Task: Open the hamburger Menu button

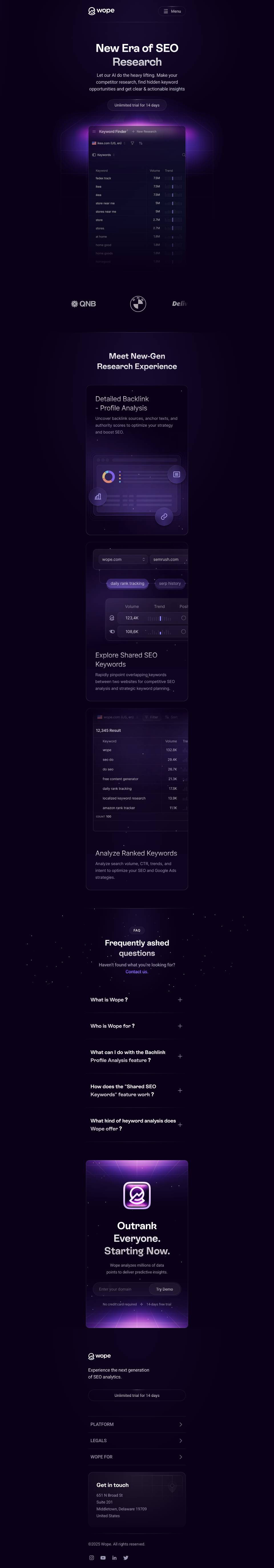Action: [172, 11]
